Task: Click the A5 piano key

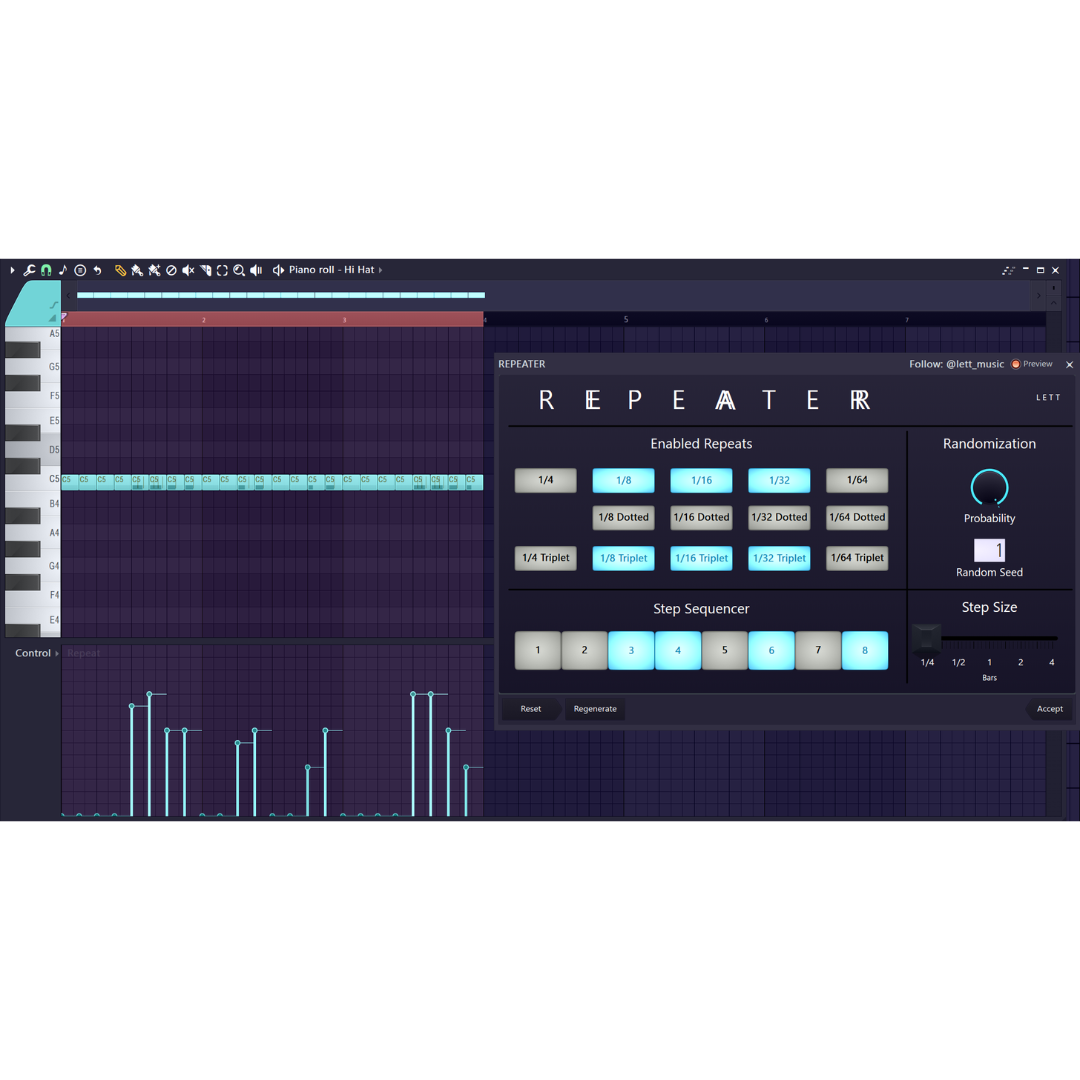Action: click(32, 333)
